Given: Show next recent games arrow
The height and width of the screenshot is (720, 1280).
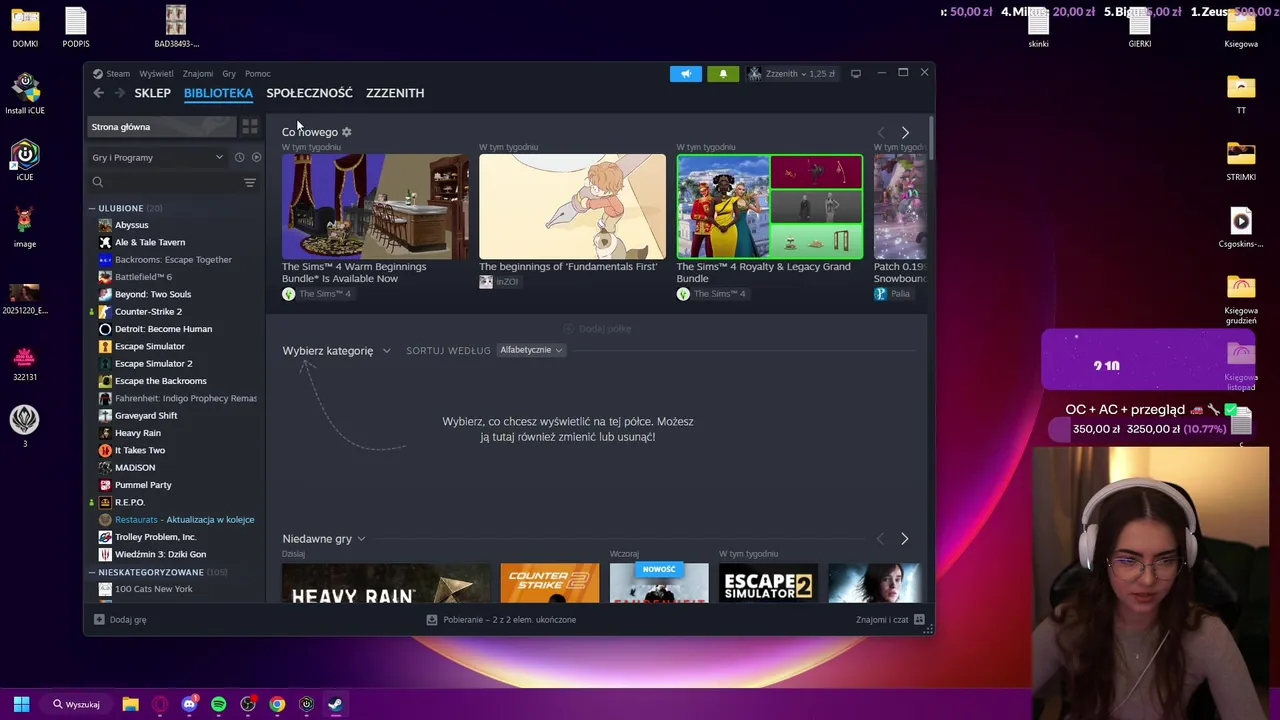Looking at the screenshot, I should coord(904,539).
